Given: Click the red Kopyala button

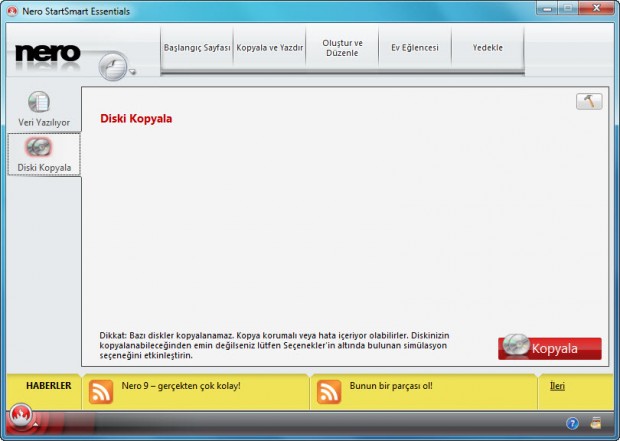Looking at the screenshot, I should click(550, 348).
